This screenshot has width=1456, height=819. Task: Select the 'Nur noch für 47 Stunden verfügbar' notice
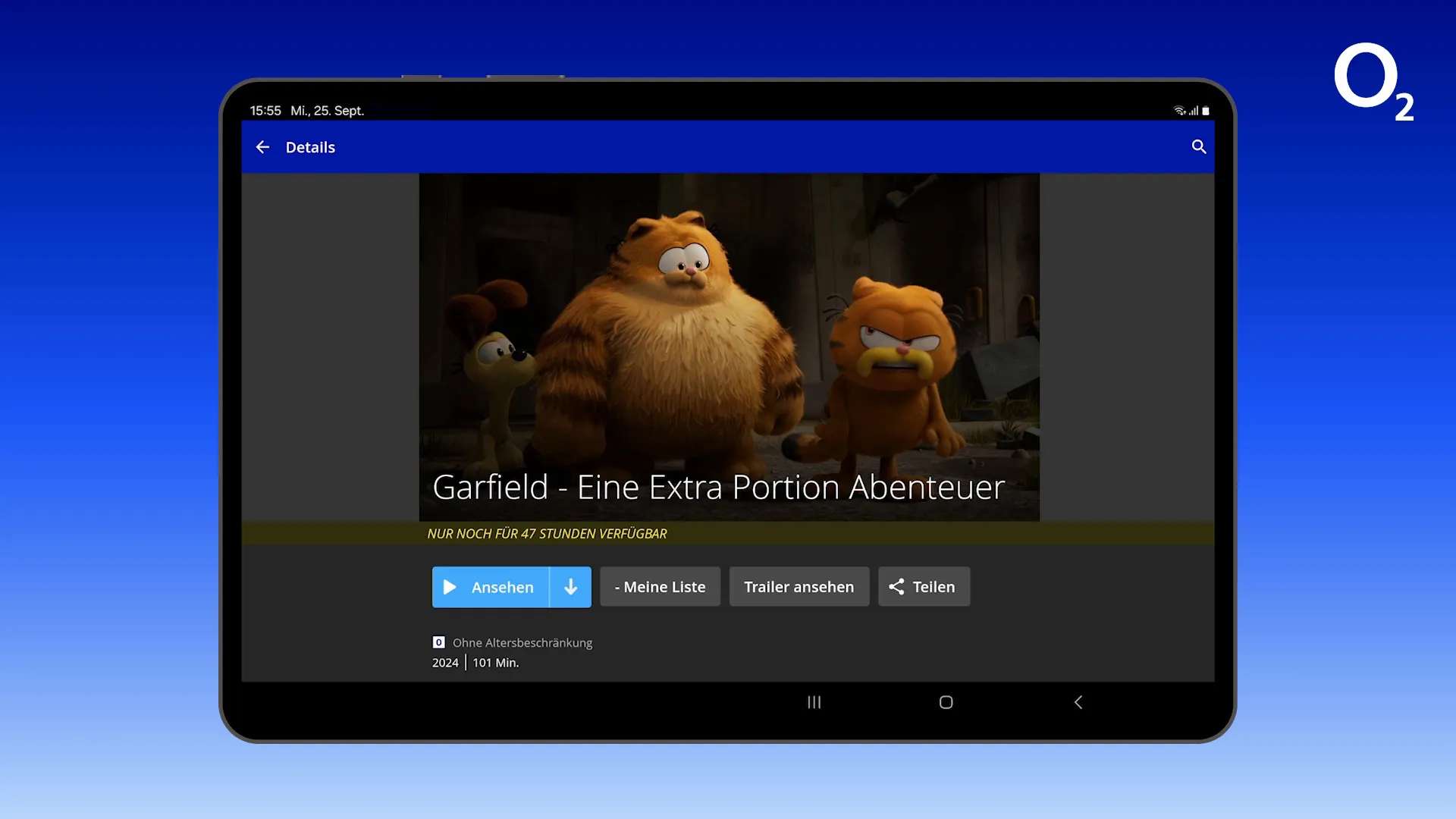pyautogui.click(x=547, y=534)
